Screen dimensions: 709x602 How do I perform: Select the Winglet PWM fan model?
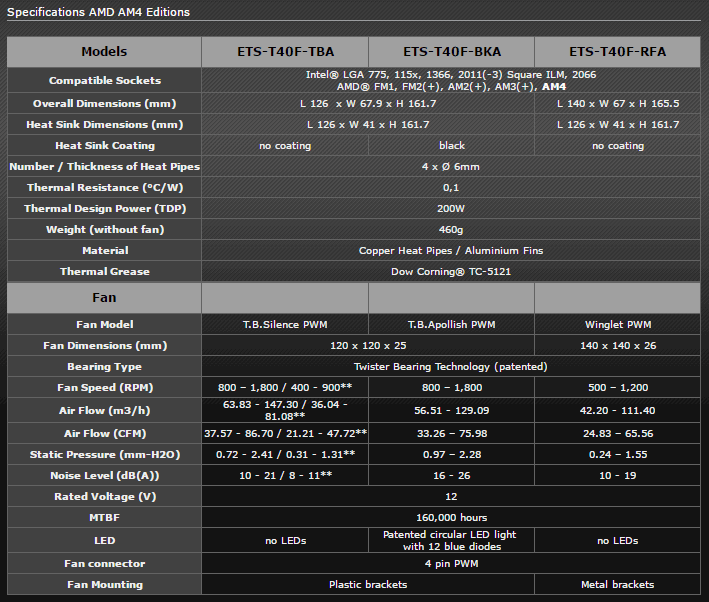(618, 324)
